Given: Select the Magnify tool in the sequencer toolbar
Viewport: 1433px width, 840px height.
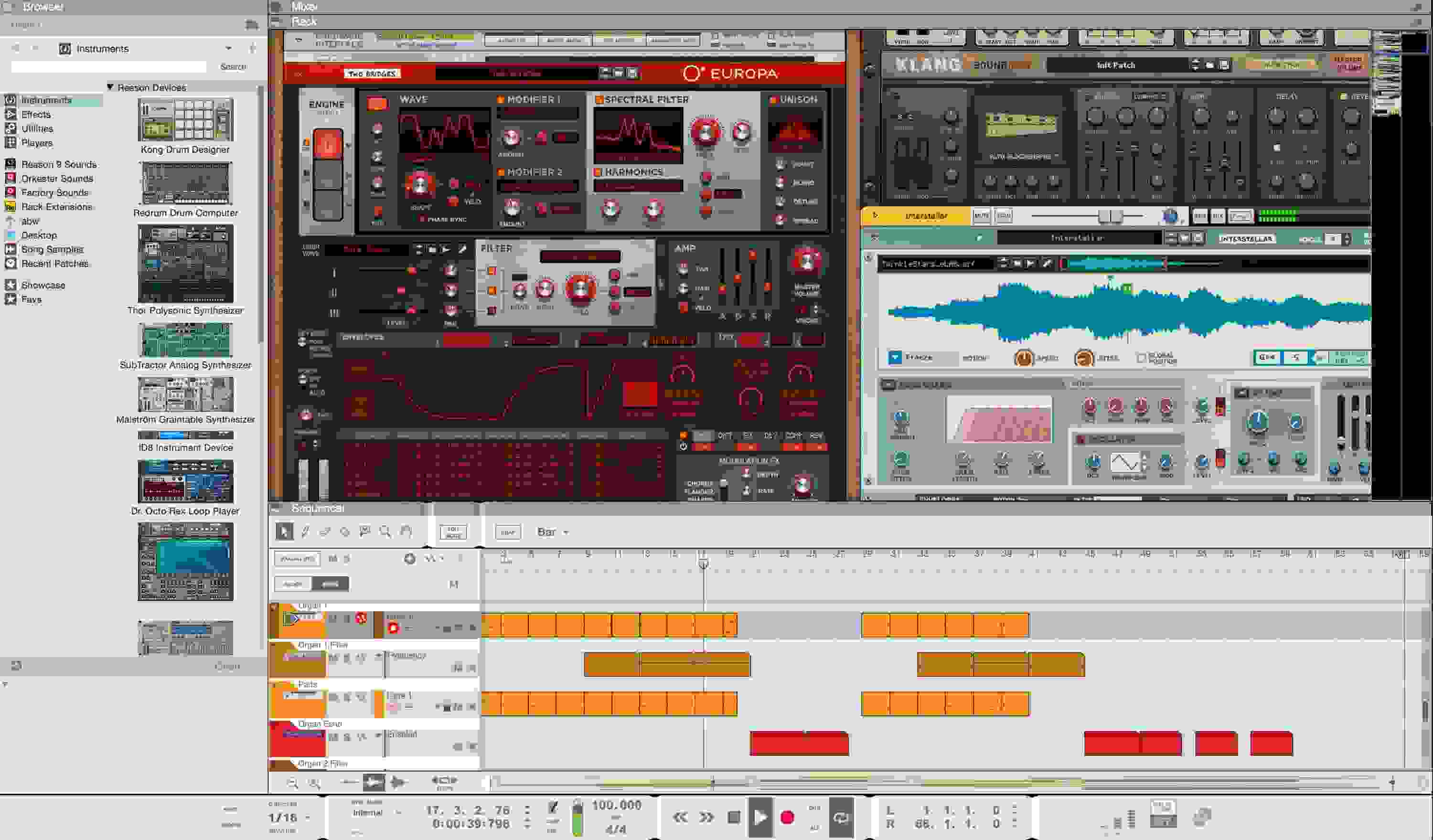Looking at the screenshot, I should (x=385, y=532).
